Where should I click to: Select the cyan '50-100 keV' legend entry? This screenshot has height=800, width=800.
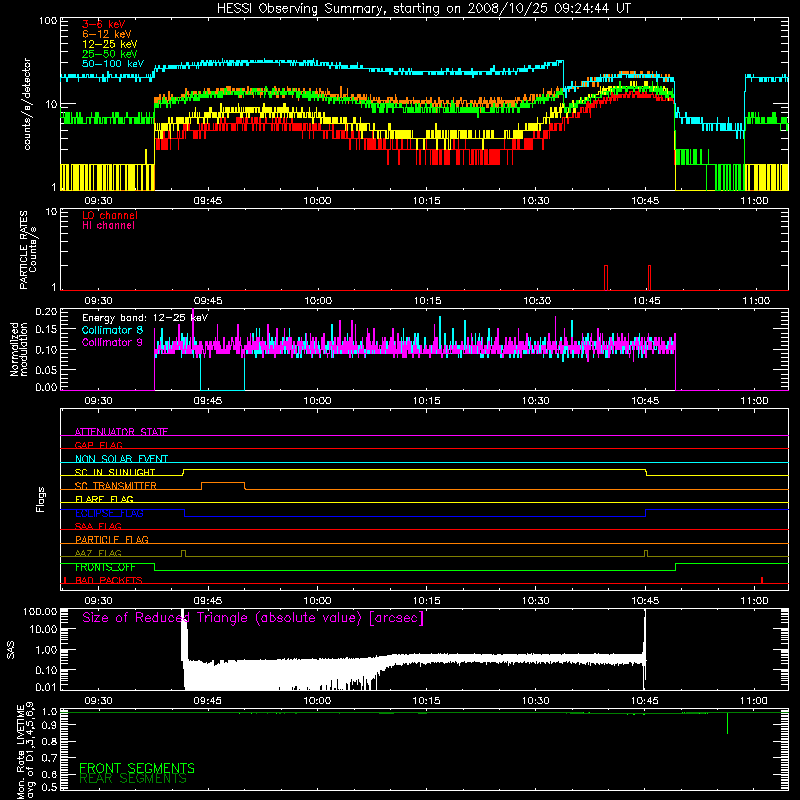pyautogui.click(x=113, y=64)
